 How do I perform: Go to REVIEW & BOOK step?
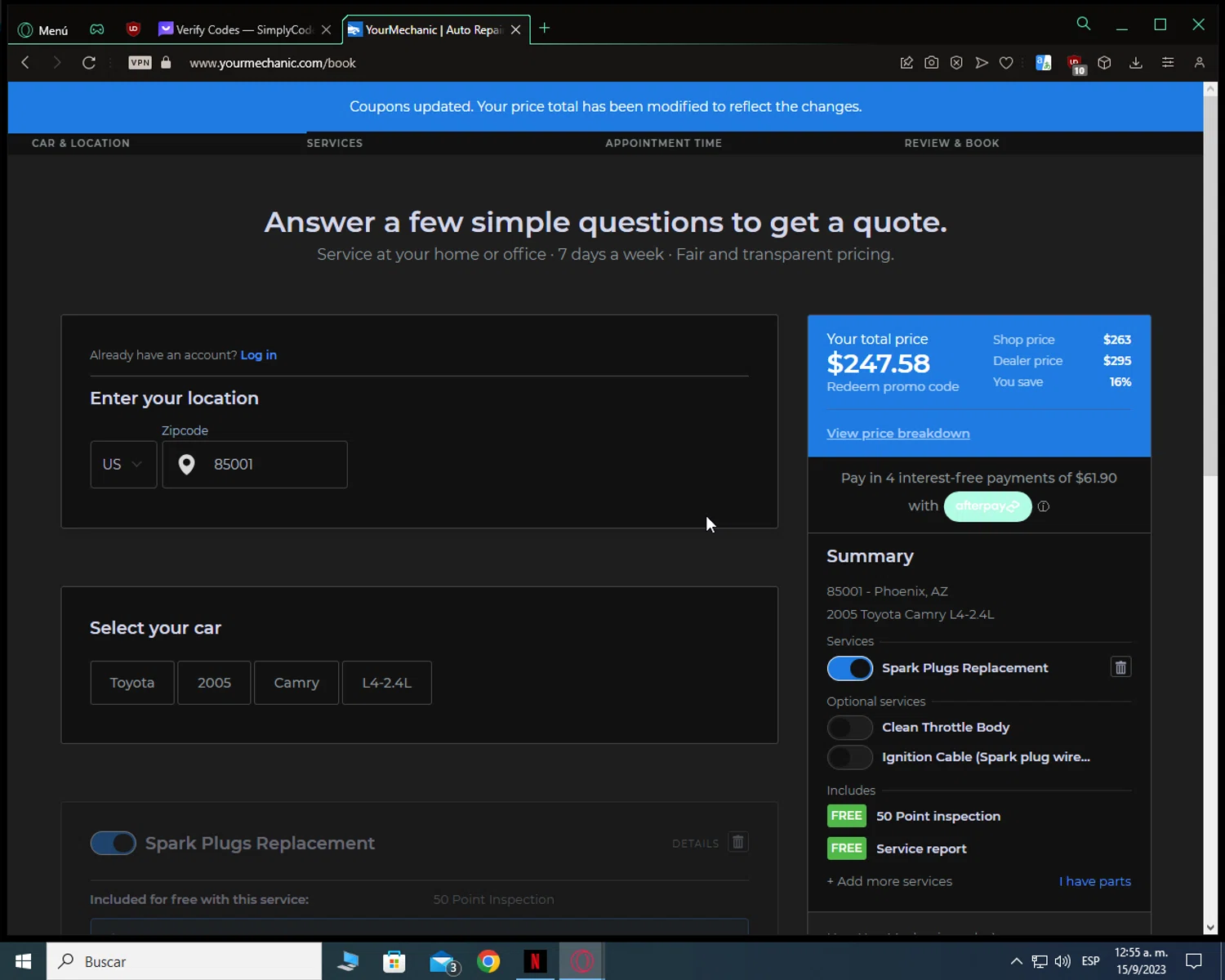[x=951, y=143]
